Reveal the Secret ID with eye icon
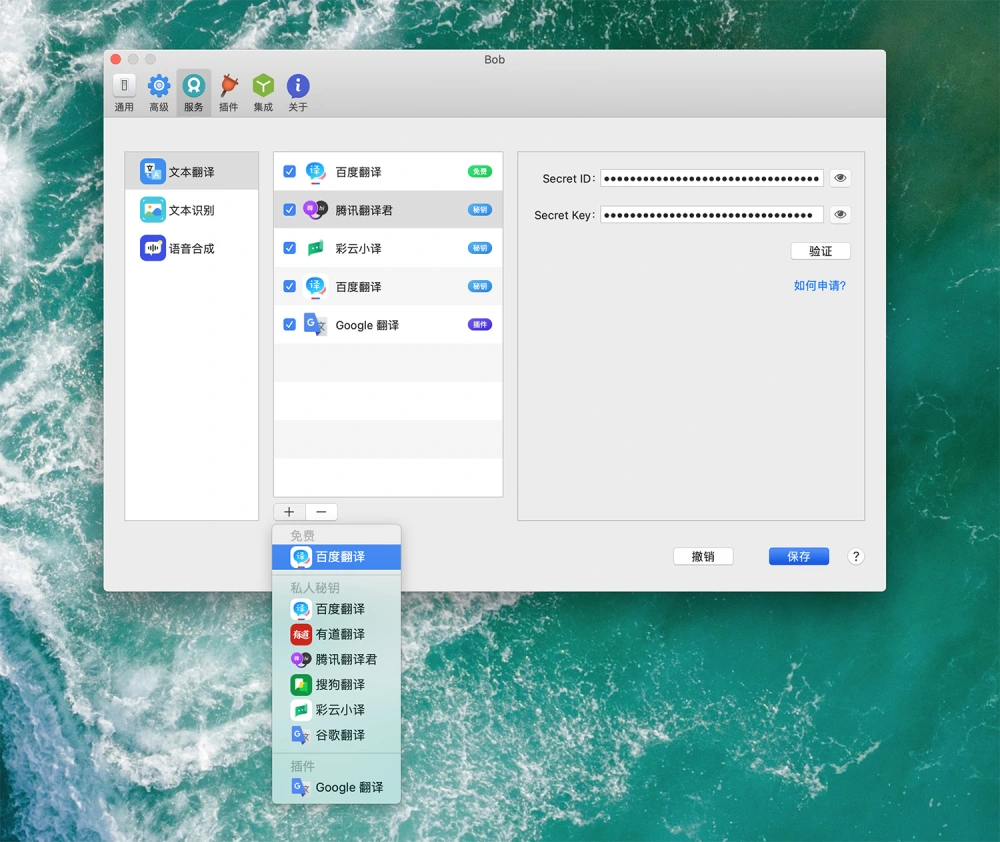Image resolution: width=1000 pixels, height=842 pixels. (840, 178)
